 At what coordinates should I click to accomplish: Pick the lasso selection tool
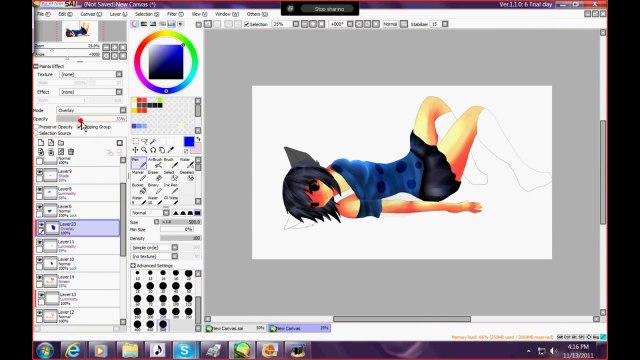click(x=144, y=141)
